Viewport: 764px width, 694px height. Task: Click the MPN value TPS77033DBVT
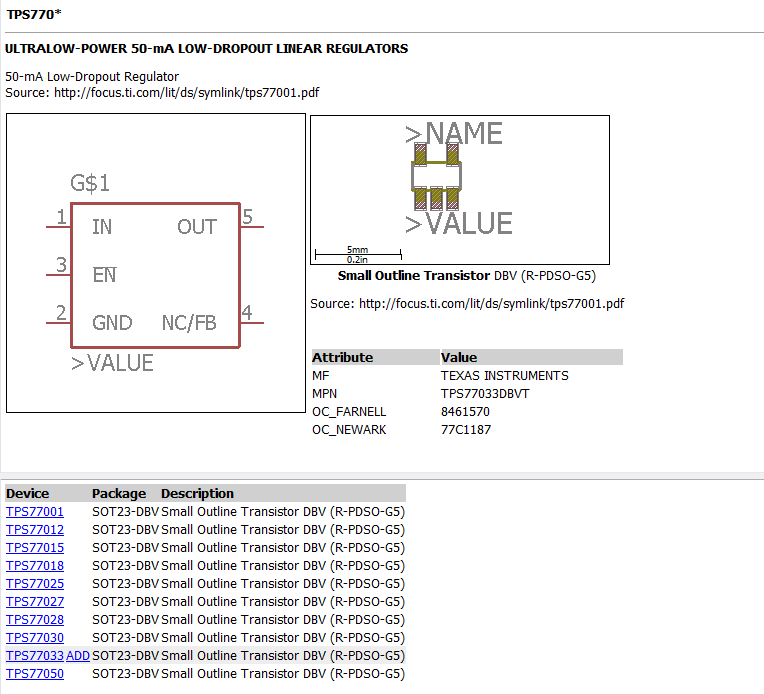[485, 394]
